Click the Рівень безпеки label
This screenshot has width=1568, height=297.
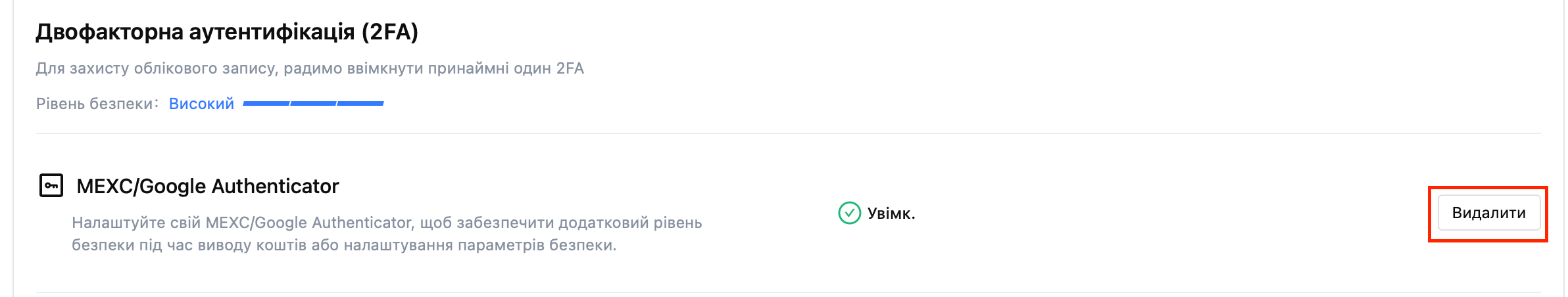point(97,104)
